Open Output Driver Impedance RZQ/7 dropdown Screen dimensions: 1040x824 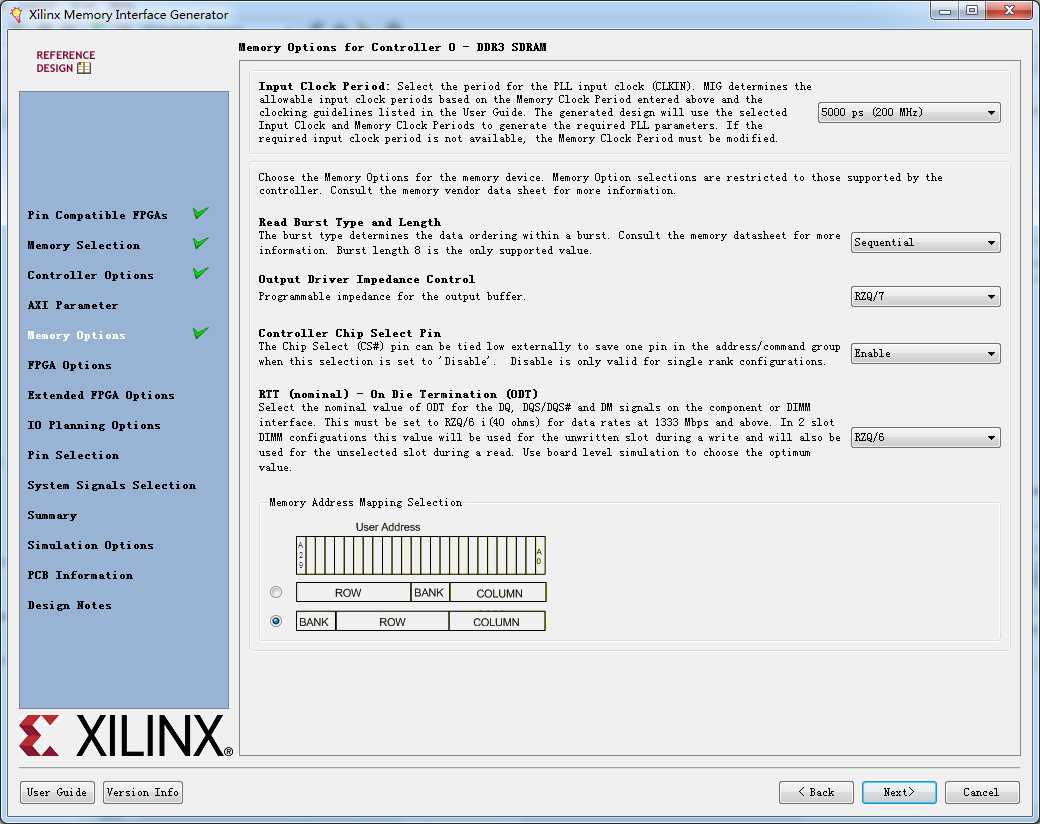925,297
